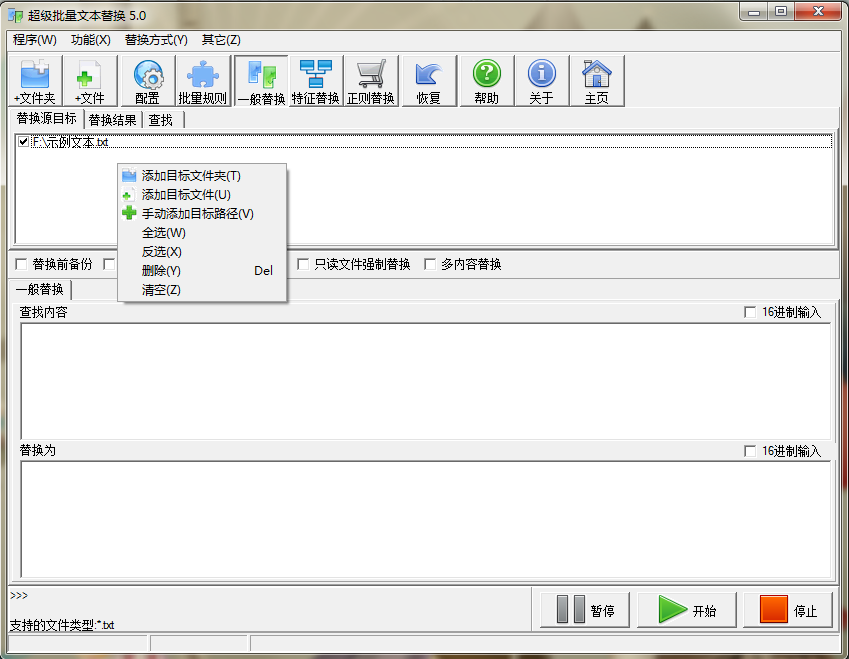Switch to the 替换结果 tab
The image size is (849, 659).
pyautogui.click(x=113, y=120)
